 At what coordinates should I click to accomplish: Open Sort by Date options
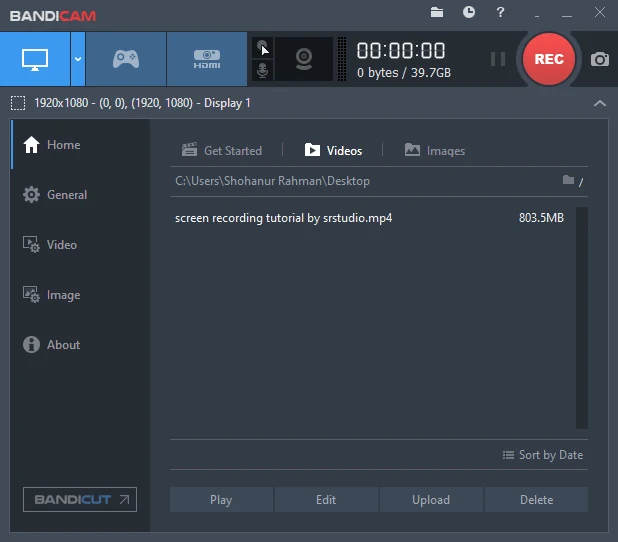click(543, 455)
